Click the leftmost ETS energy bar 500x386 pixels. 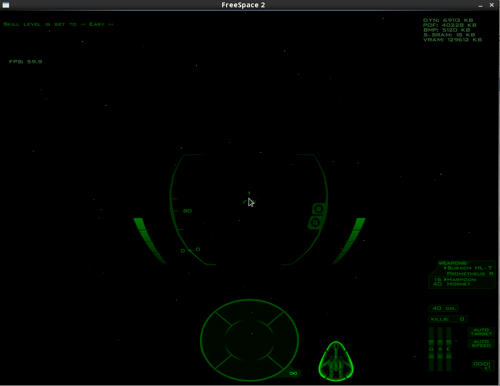431,349
